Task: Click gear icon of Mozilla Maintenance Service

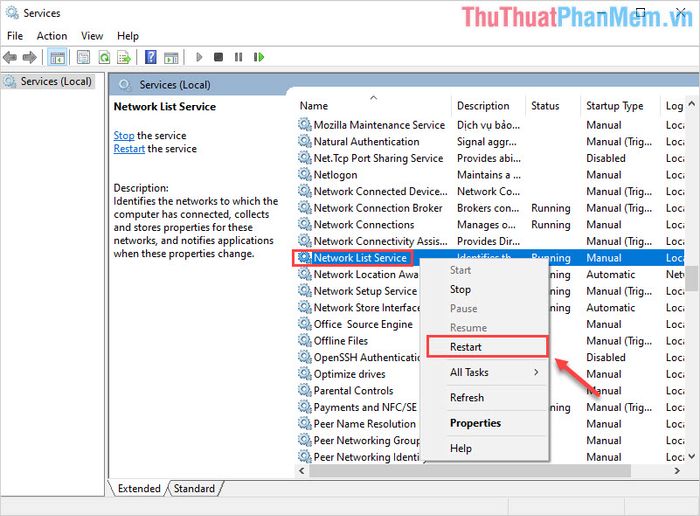Action: [x=304, y=125]
